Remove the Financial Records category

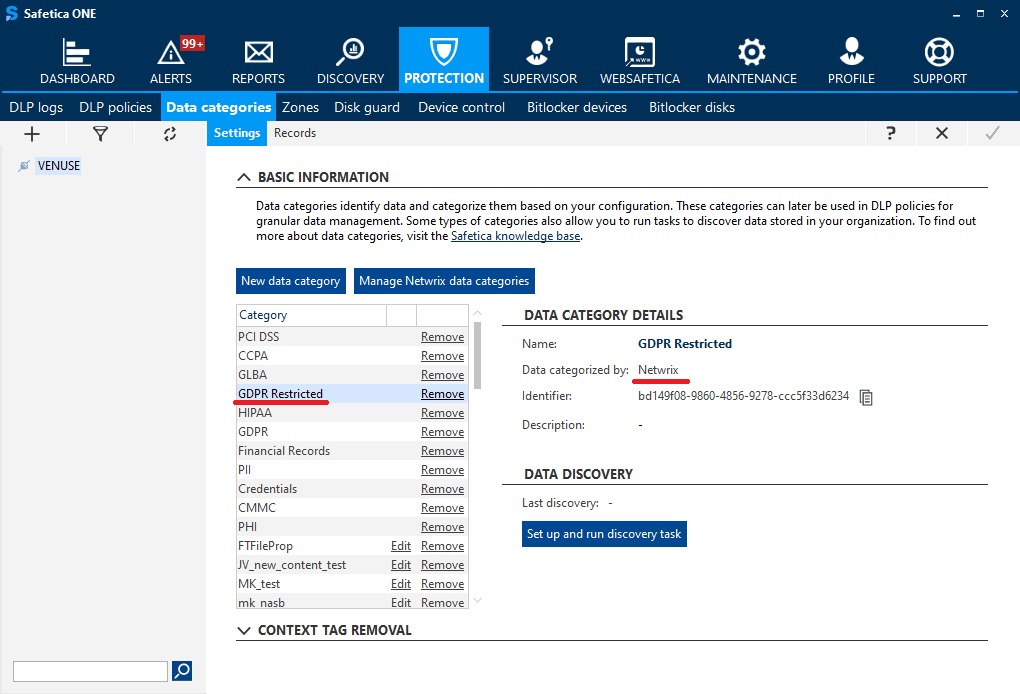[442, 451]
